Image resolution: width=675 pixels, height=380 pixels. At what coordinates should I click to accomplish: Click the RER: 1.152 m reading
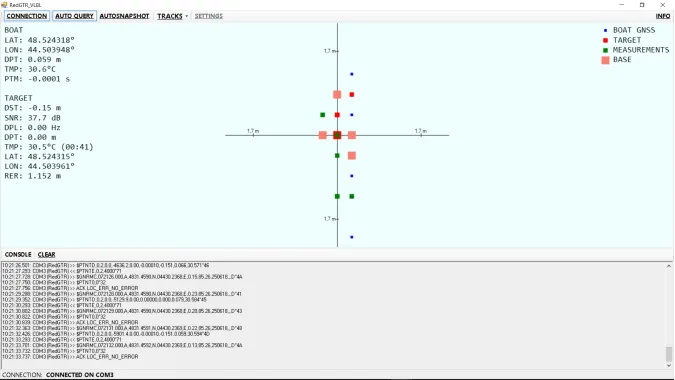click(33, 176)
